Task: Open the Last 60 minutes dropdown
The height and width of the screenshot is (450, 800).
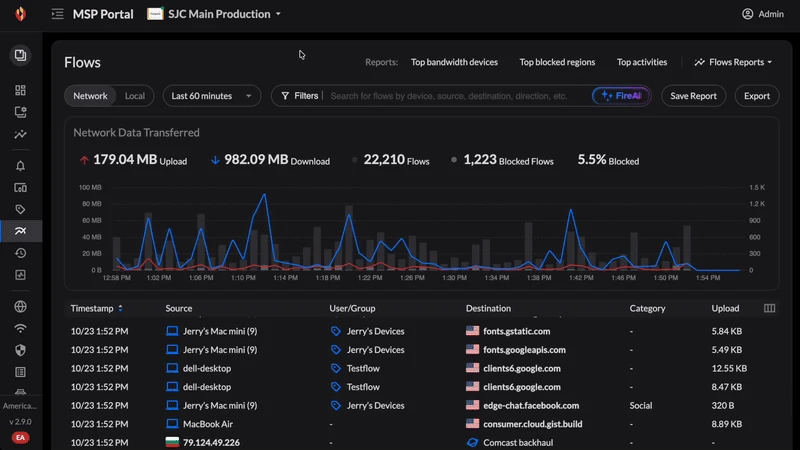Action: 211,96
